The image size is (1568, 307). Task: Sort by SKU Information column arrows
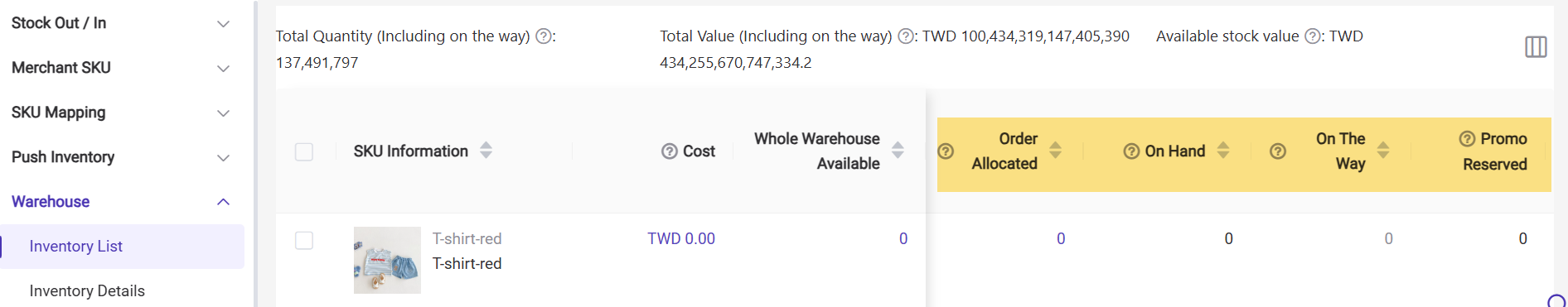point(486,151)
